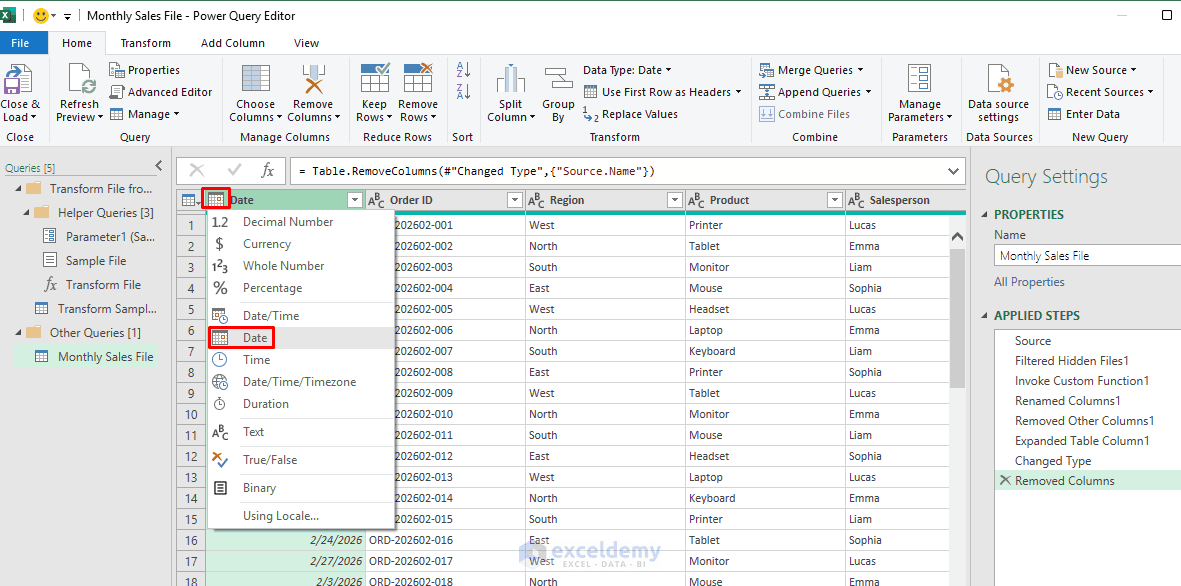Choose Time data type
This screenshot has height=586, width=1181.
coord(301,360)
